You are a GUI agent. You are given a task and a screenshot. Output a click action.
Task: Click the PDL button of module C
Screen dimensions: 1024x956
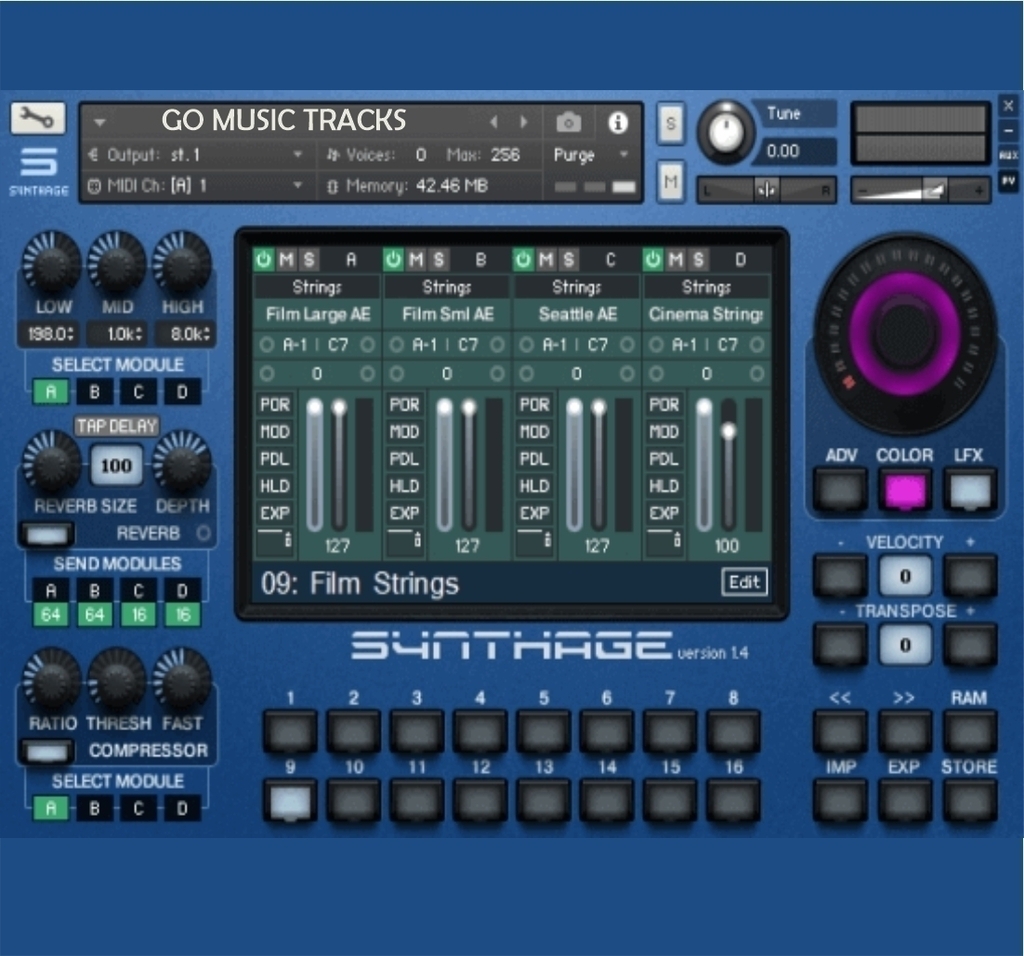pyautogui.click(x=534, y=459)
